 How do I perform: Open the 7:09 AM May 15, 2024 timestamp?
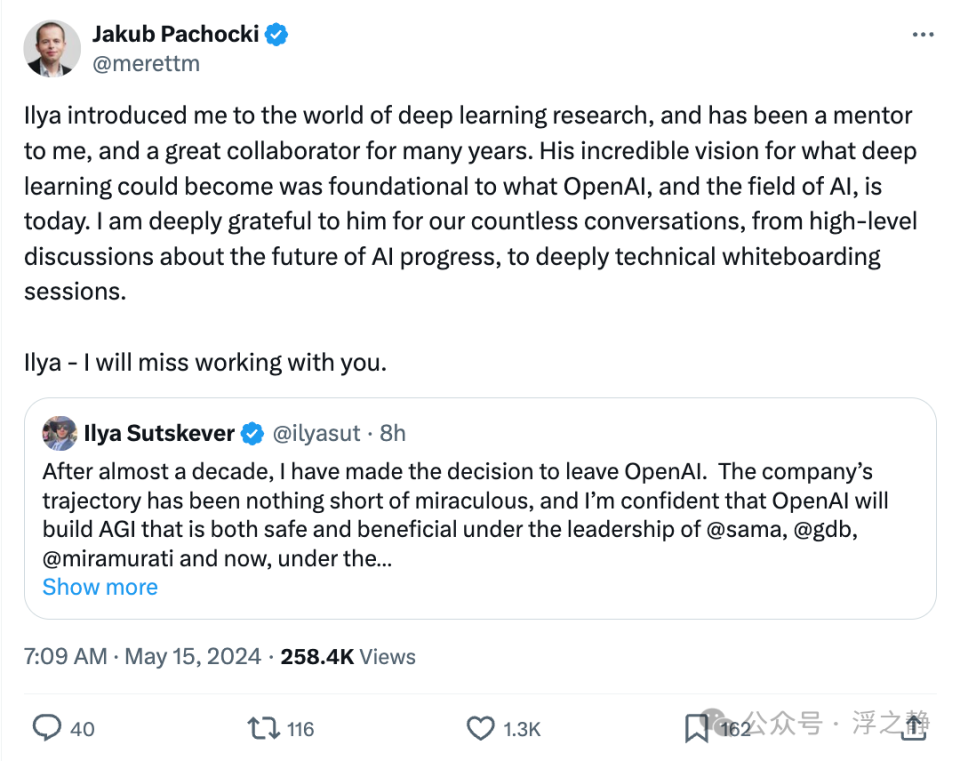click(x=142, y=657)
